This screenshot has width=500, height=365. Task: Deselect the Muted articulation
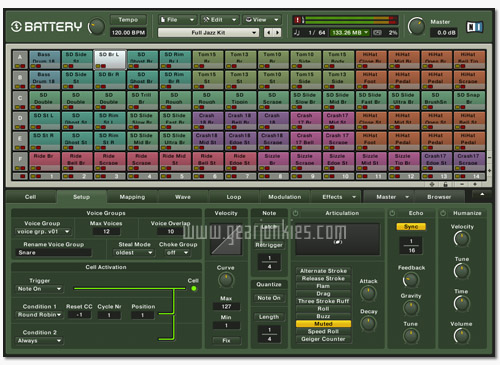pyautogui.click(x=323, y=324)
